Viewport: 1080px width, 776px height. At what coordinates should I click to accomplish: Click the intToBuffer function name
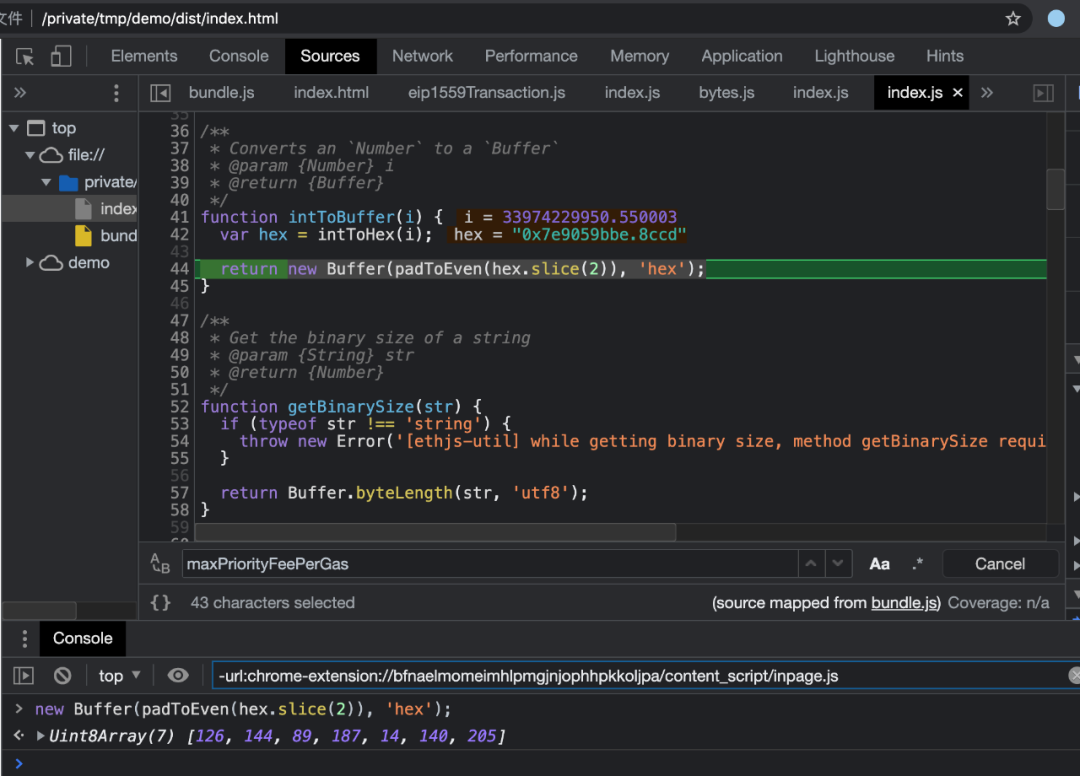click(x=342, y=217)
